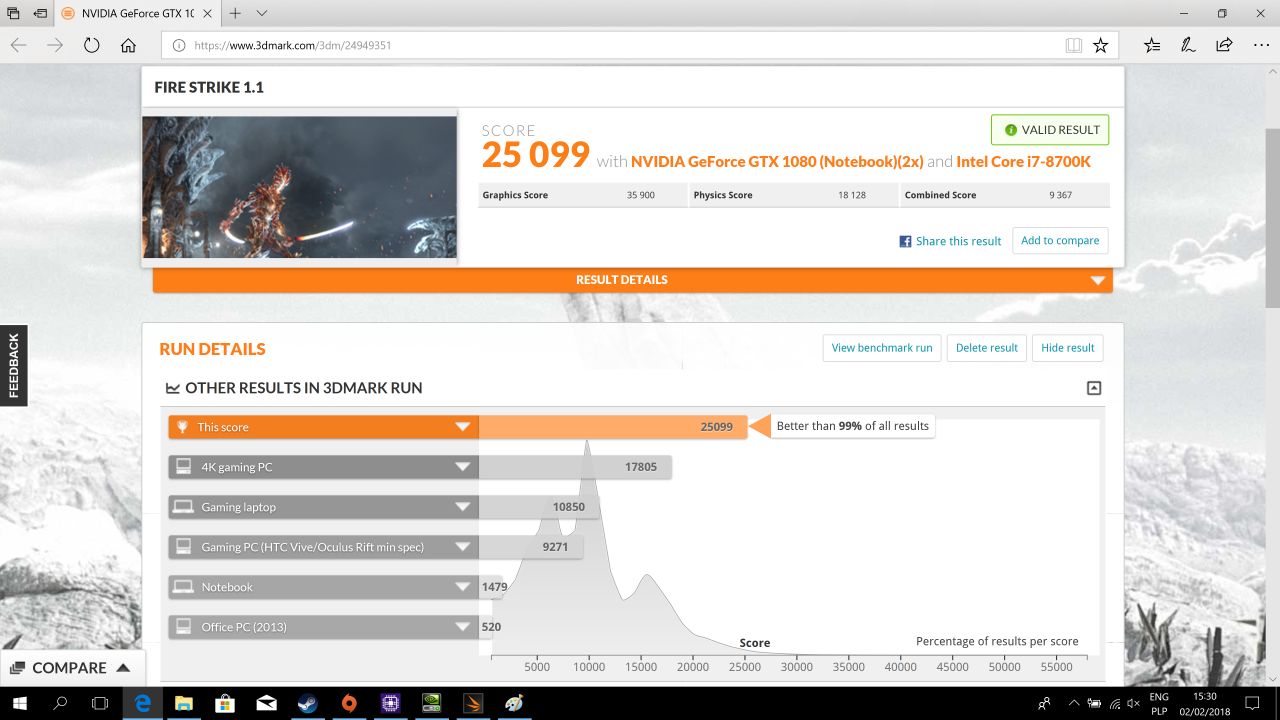
Task: Toggle reading view in address bar
Action: [1073, 45]
